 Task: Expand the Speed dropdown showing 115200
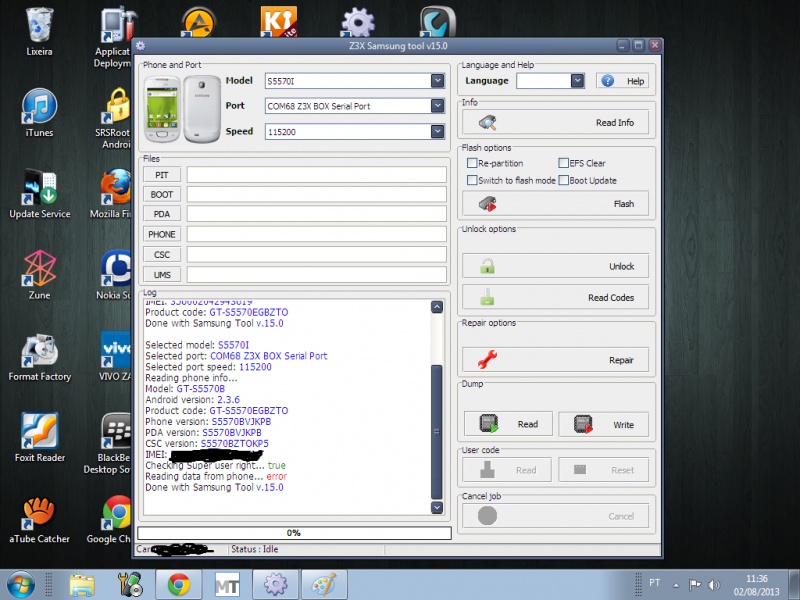point(437,131)
